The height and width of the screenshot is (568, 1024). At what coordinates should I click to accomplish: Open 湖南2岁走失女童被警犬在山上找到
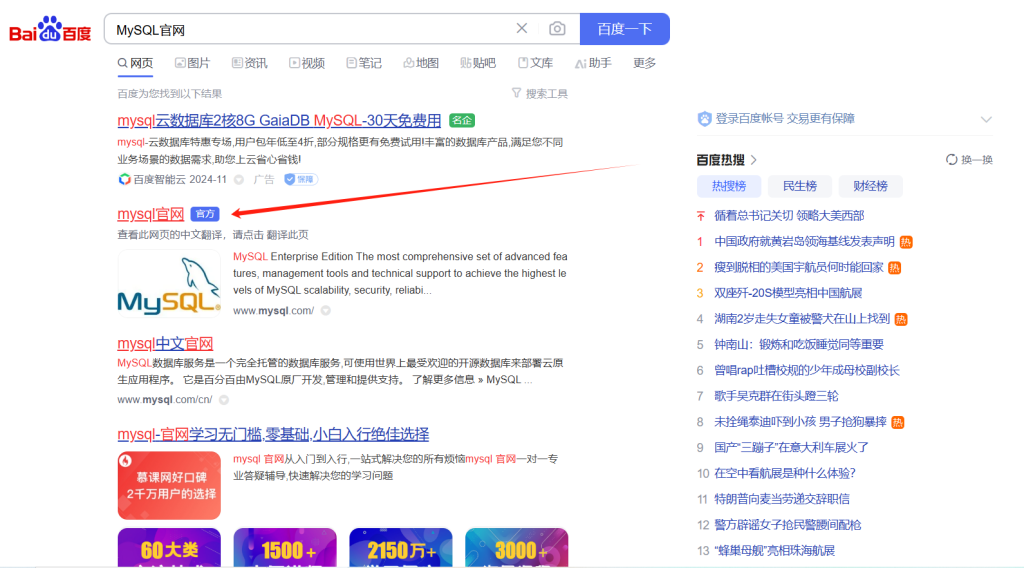[802, 319]
